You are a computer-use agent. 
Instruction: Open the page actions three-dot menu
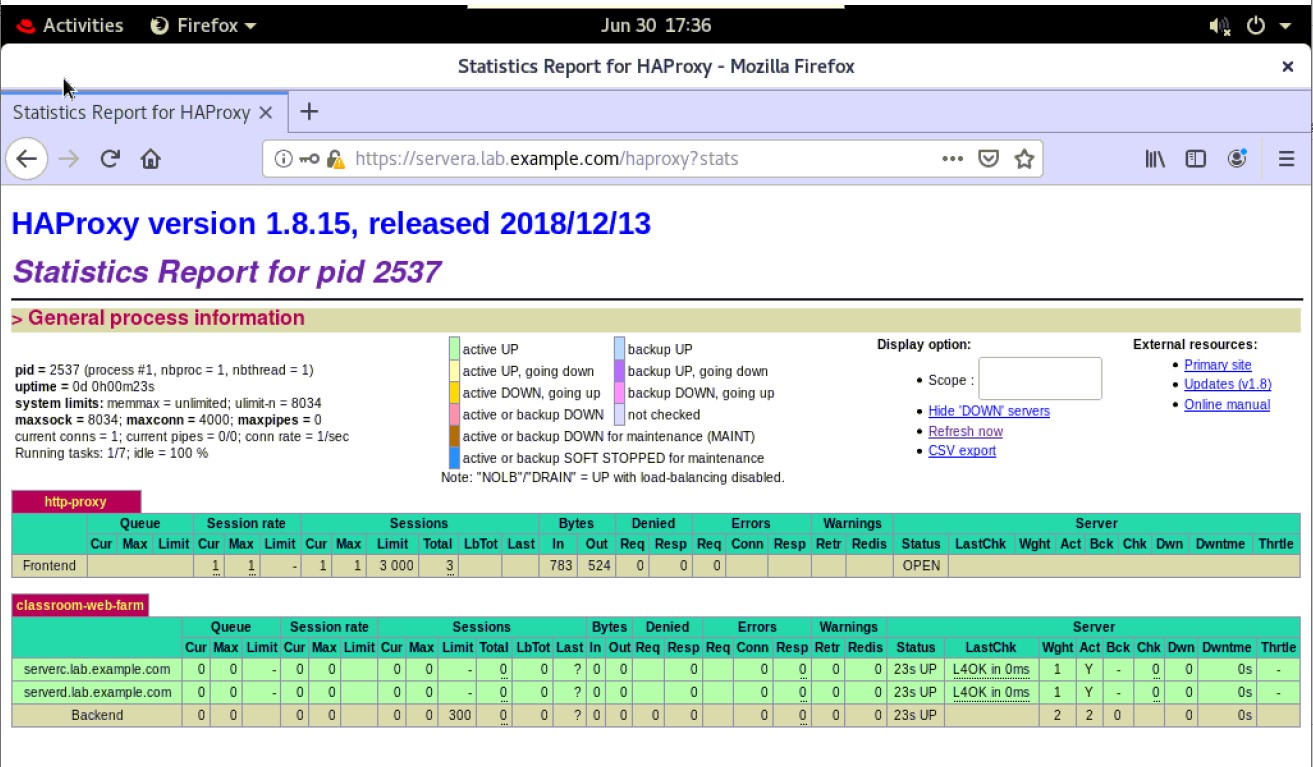coord(953,159)
